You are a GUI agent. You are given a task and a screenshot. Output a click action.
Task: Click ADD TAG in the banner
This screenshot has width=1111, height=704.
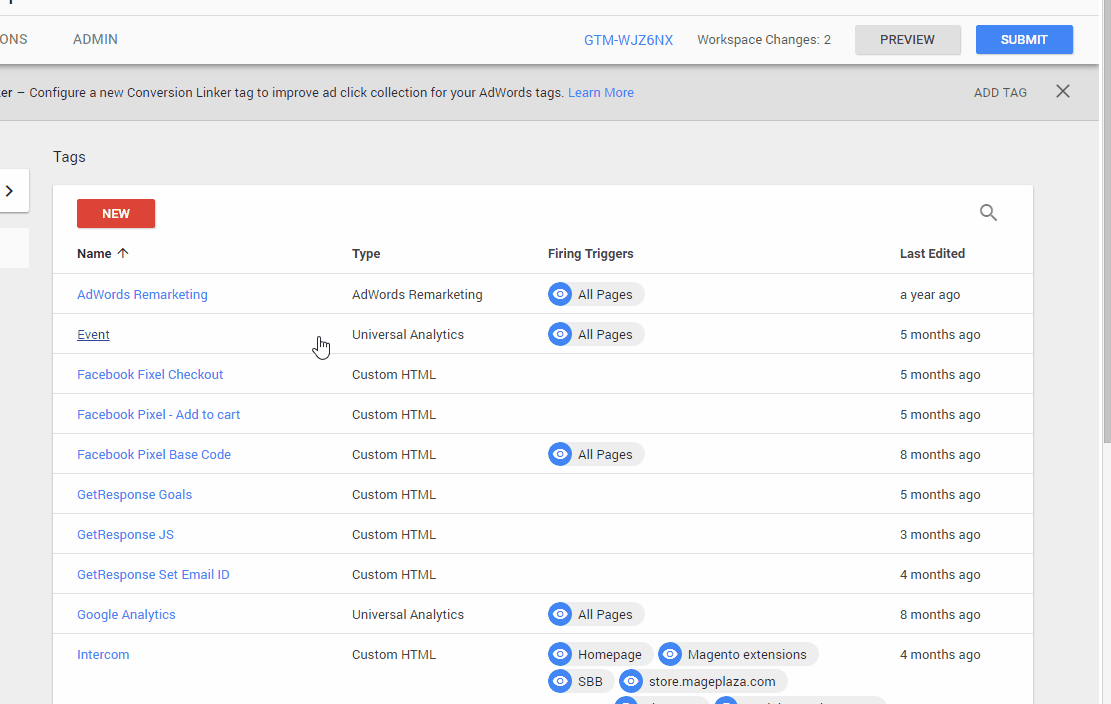pos(1000,93)
